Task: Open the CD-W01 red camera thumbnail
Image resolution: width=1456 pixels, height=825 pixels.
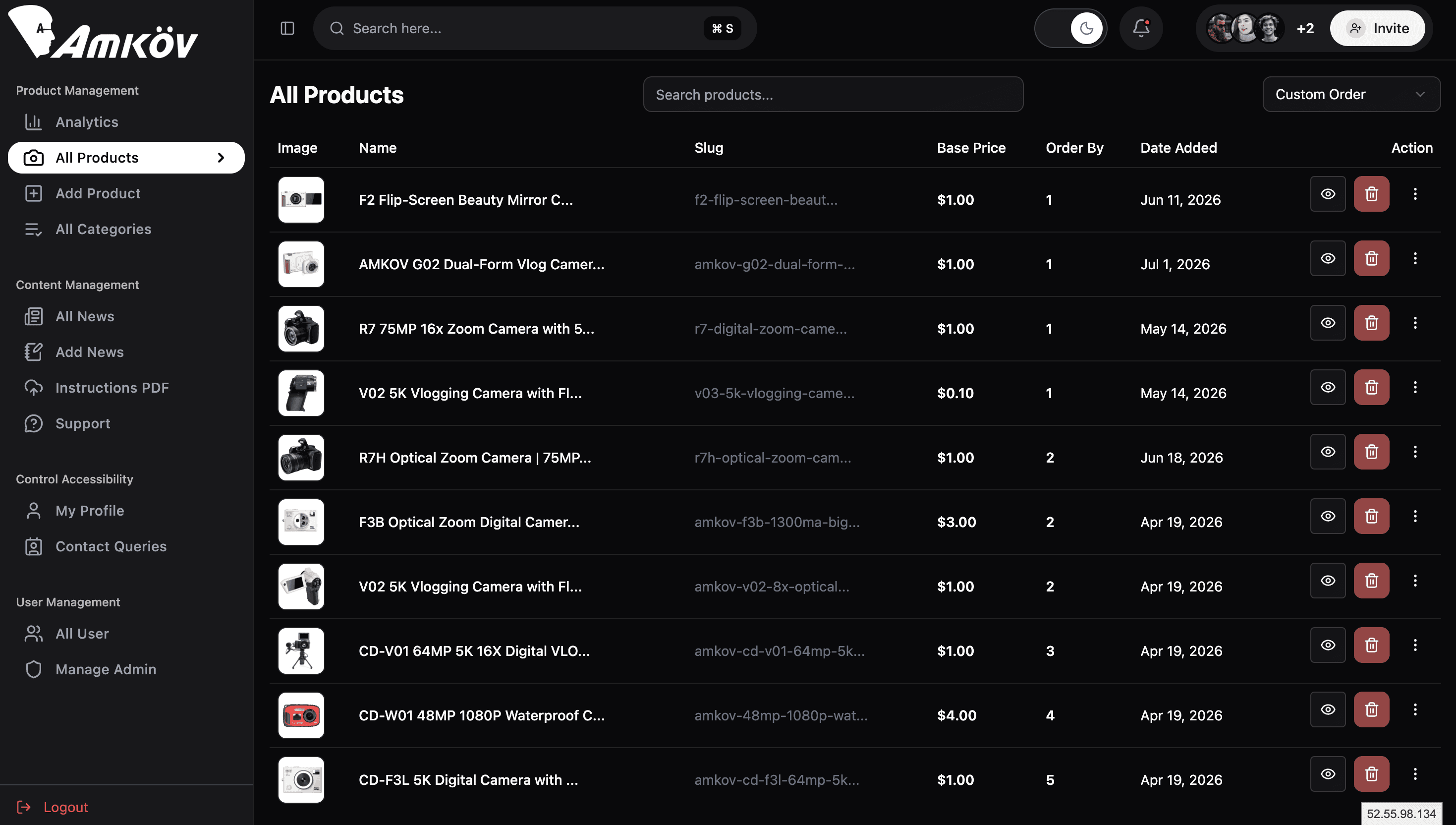Action: click(x=301, y=715)
